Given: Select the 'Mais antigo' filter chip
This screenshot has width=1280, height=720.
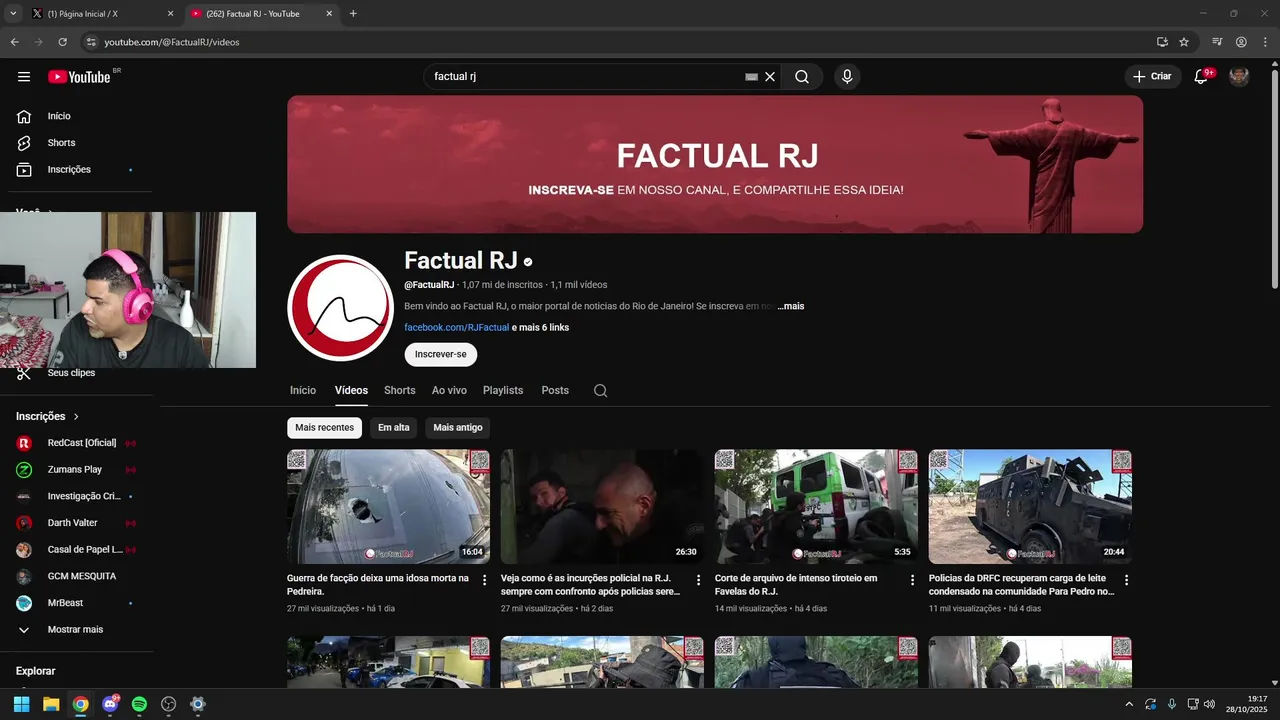Looking at the screenshot, I should click(x=458, y=428).
